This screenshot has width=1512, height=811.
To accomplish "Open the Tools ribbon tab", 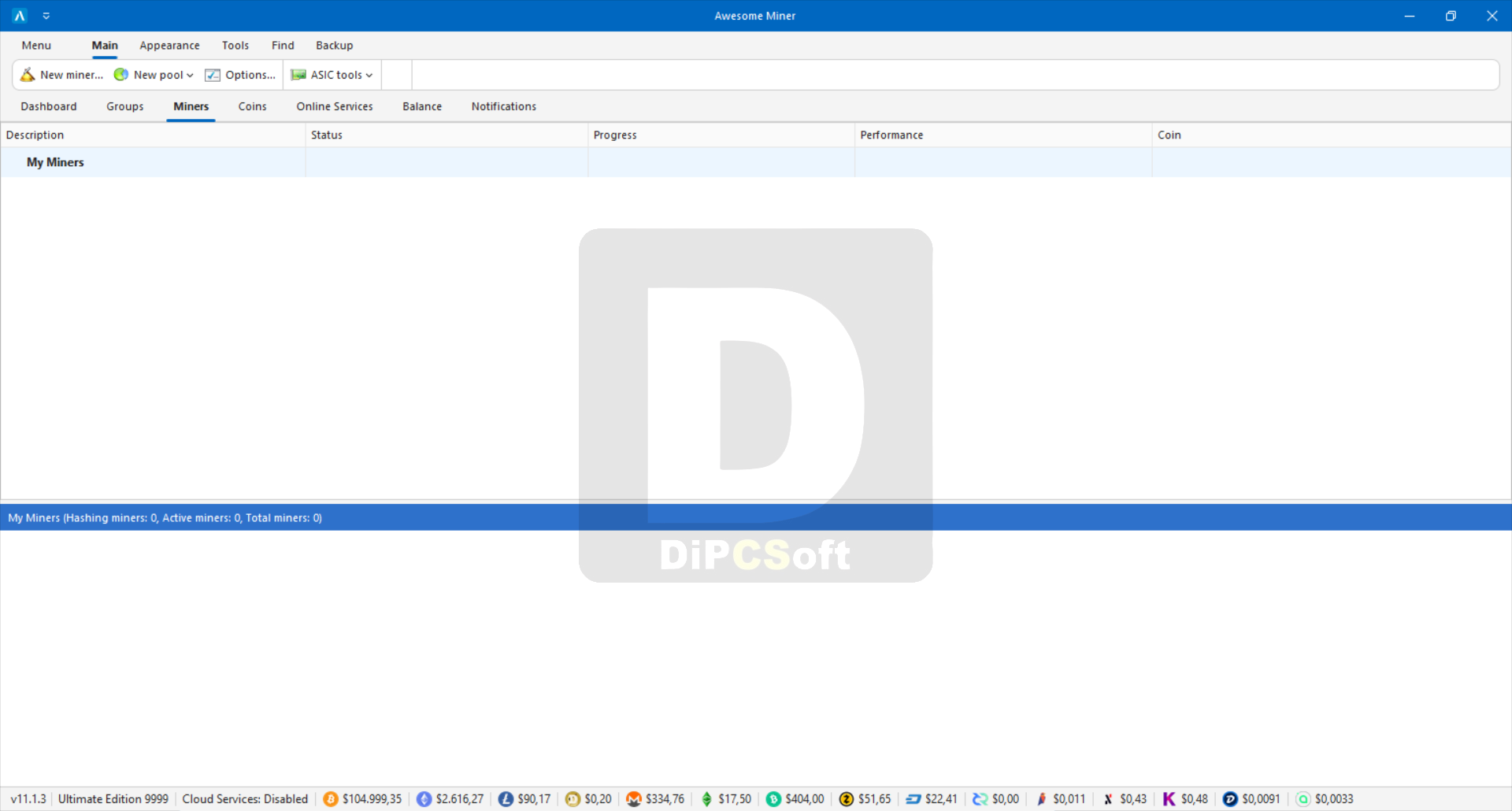I will [x=235, y=46].
